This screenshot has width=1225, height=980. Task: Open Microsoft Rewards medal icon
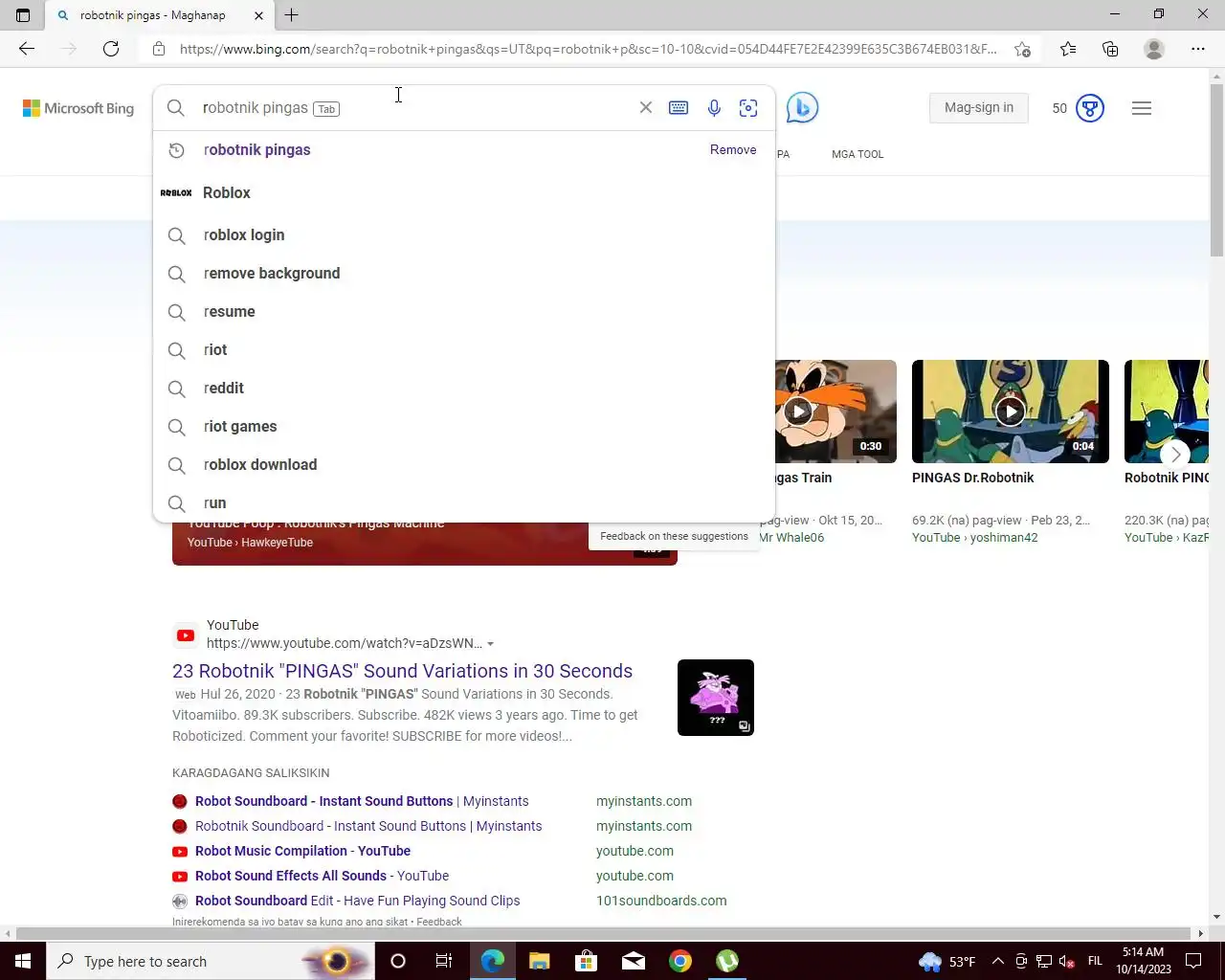tap(1090, 108)
